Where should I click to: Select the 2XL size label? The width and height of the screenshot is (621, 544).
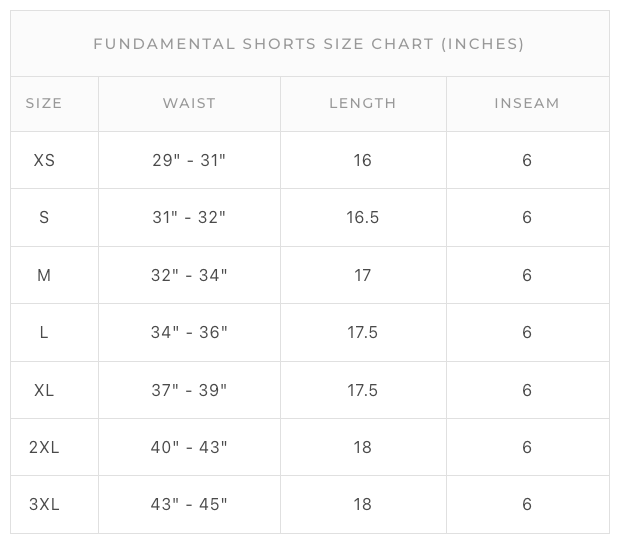click(x=44, y=447)
